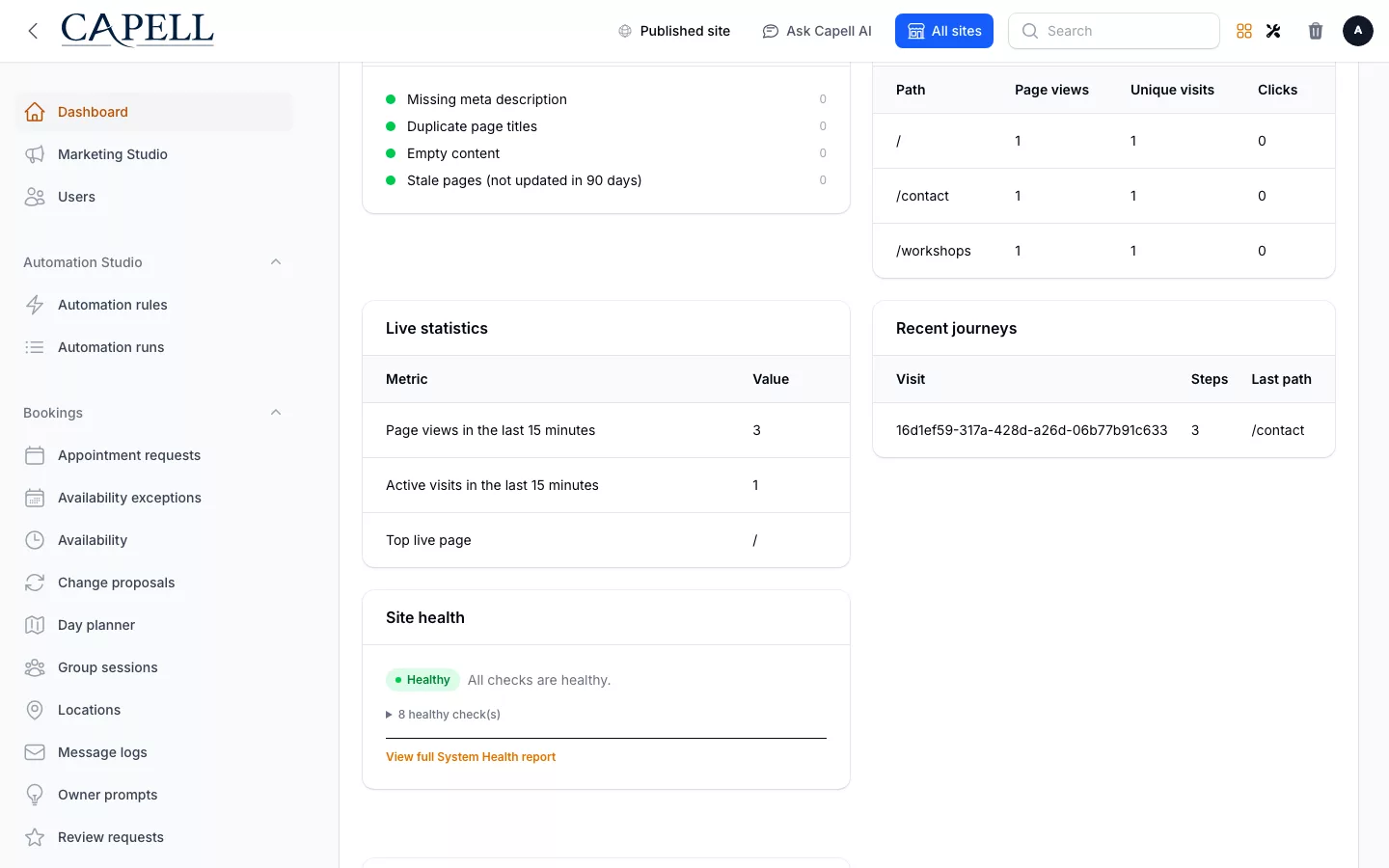Image resolution: width=1389 pixels, height=868 pixels.
Task: Click the Automation rules lightning icon
Action: click(35, 305)
